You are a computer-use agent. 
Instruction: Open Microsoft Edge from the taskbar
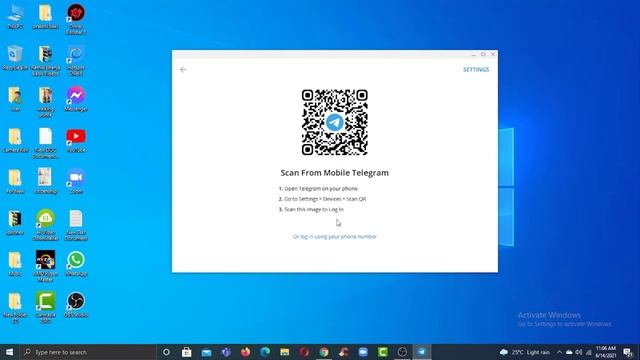pos(265,352)
